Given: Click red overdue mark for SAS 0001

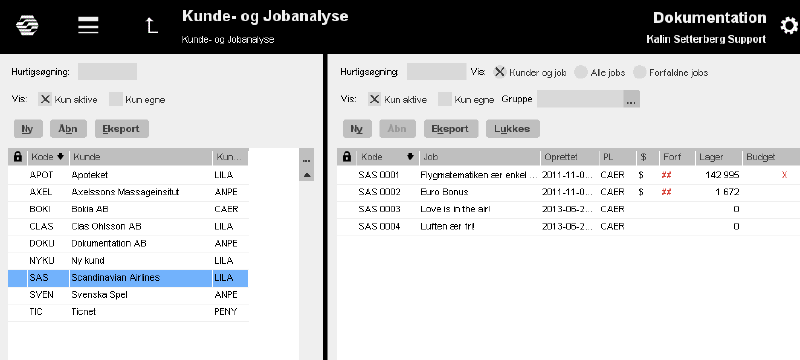Looking at the screenshot, I should click(x=666, y=175).
